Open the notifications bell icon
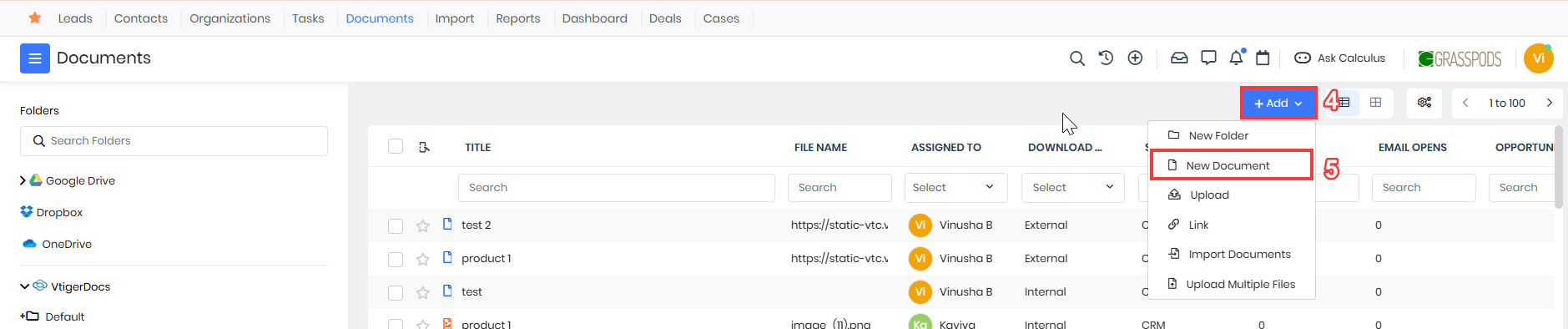1568x329 pixels. pos(1236,58)
